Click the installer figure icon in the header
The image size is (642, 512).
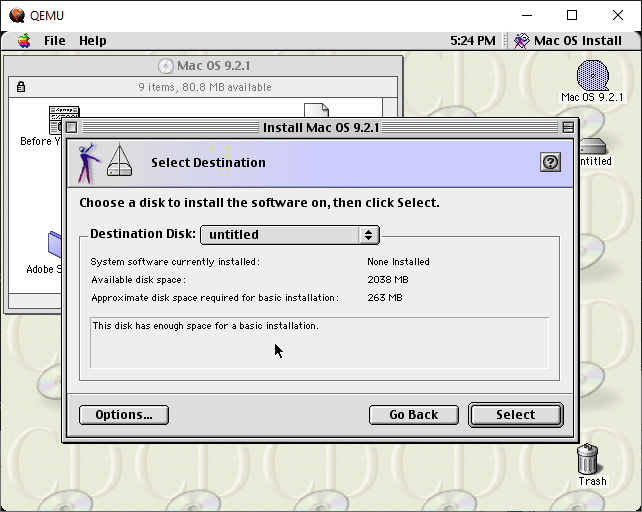89,163
